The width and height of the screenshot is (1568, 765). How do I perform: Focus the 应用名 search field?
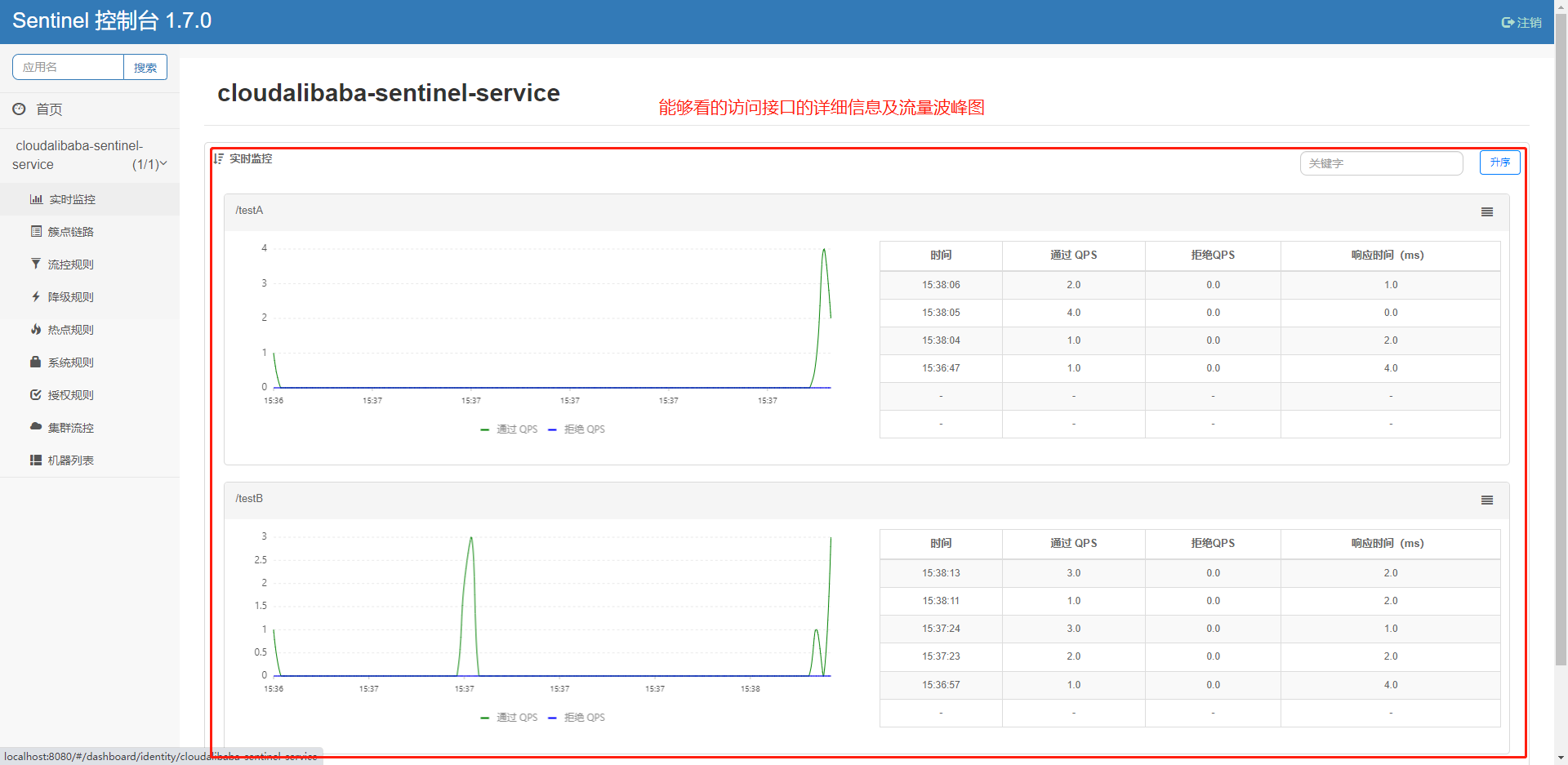(x=69, y=67)
